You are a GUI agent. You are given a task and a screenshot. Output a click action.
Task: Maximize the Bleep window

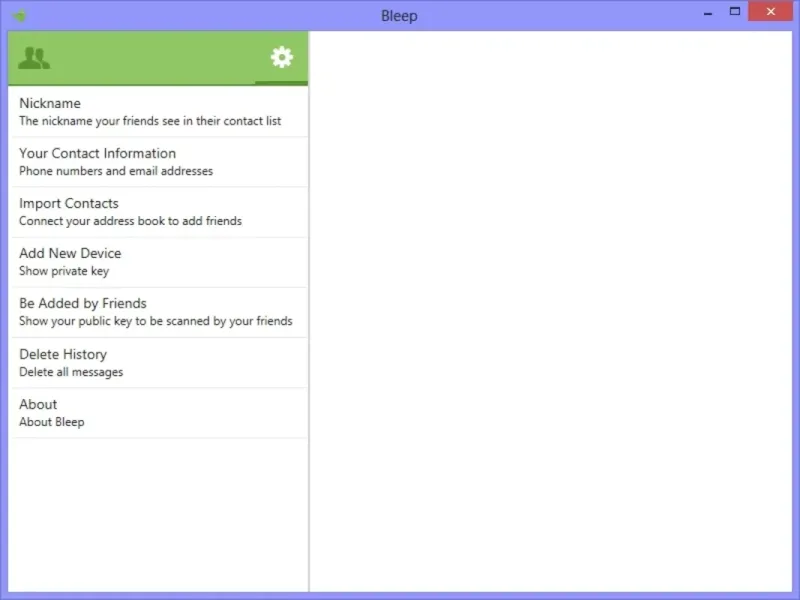tap(735, 11)
